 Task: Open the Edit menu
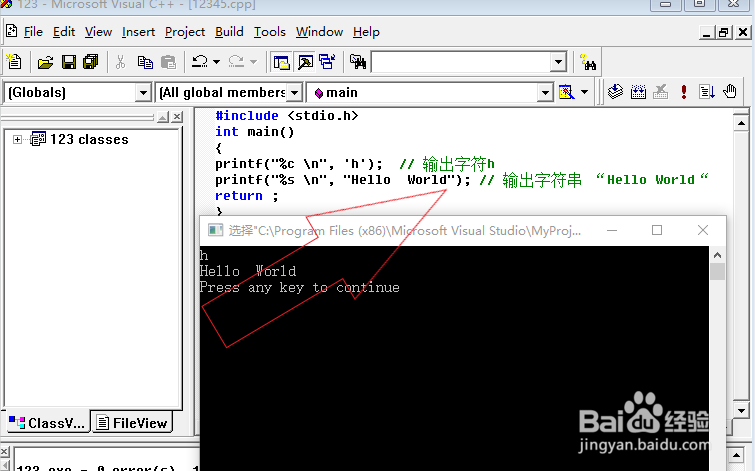(x=64, y=32)
